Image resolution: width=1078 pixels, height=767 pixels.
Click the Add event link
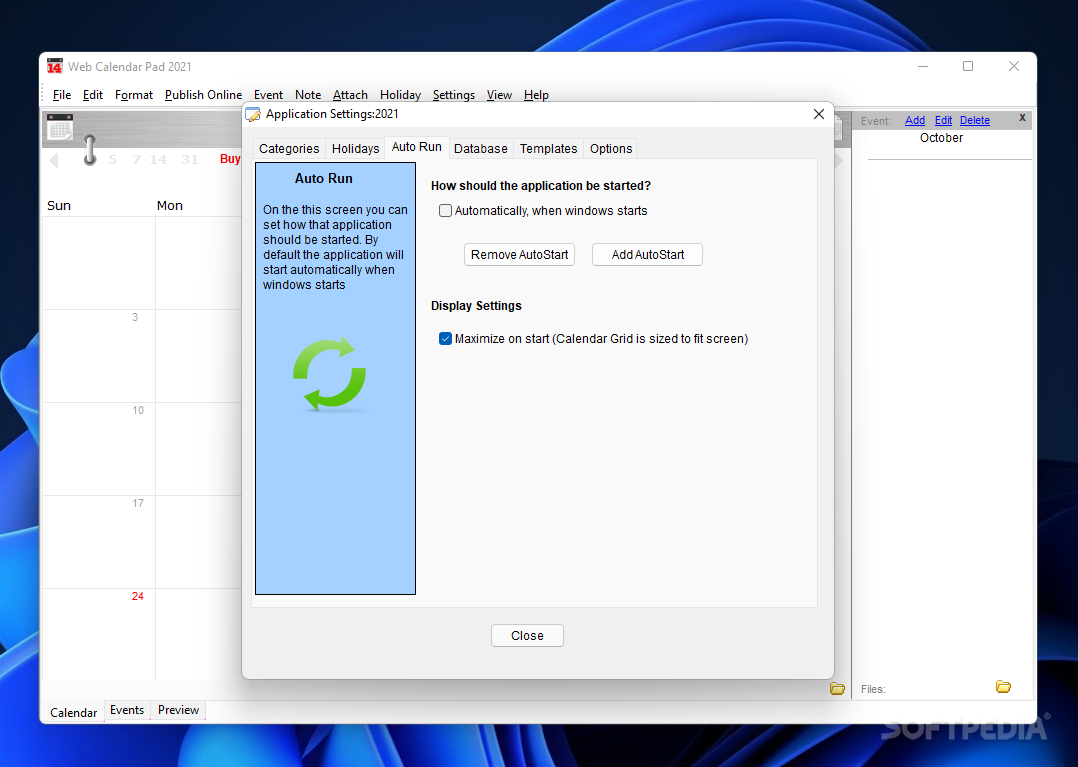[914, 120]
